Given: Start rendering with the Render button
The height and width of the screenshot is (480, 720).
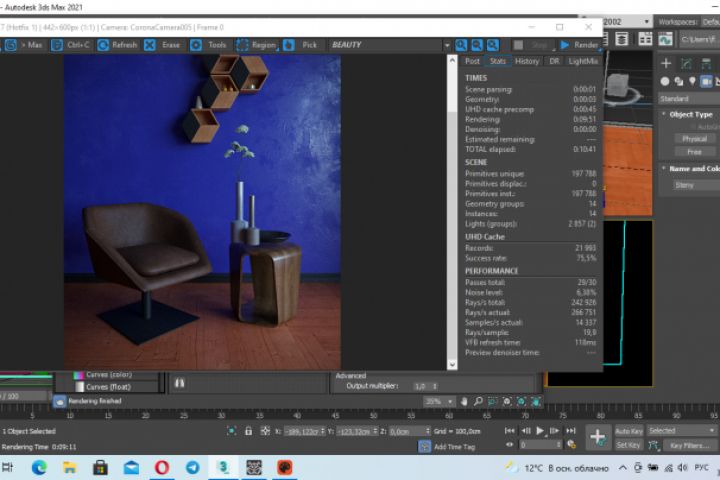Looking at the screenshot, I should [579, 45].
